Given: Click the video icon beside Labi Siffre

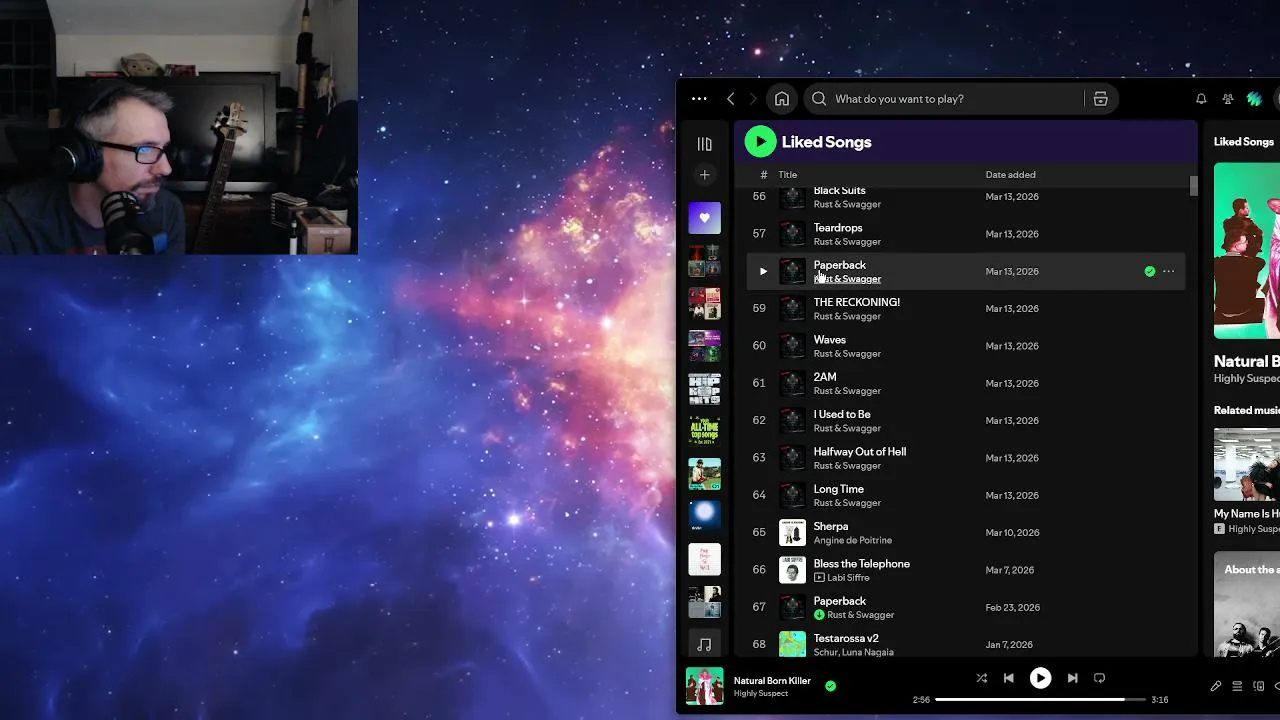Looking at the screenshot, I should (819, 578).
